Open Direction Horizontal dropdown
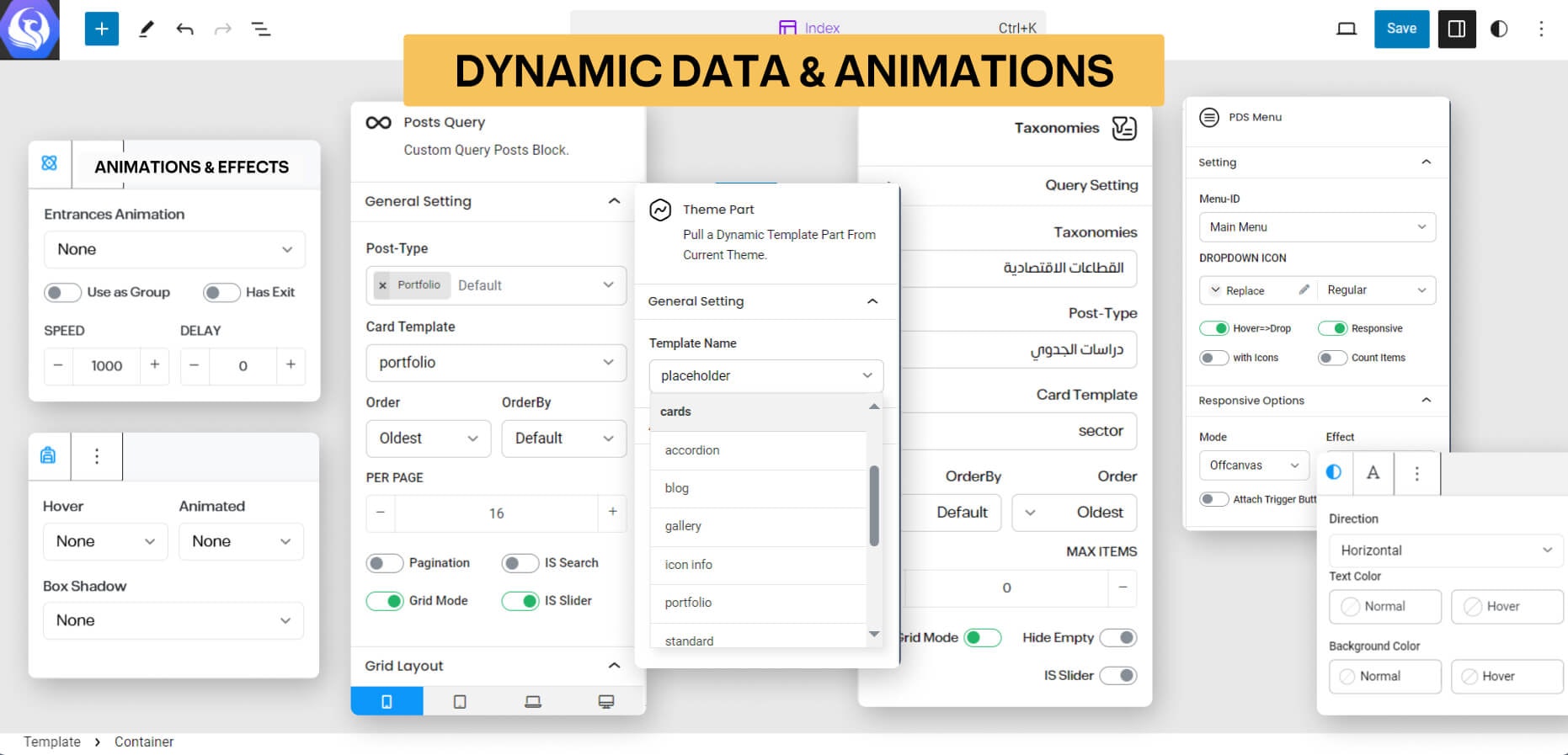This screenshot has width=1568, height=755. (x=1446, y=550)
